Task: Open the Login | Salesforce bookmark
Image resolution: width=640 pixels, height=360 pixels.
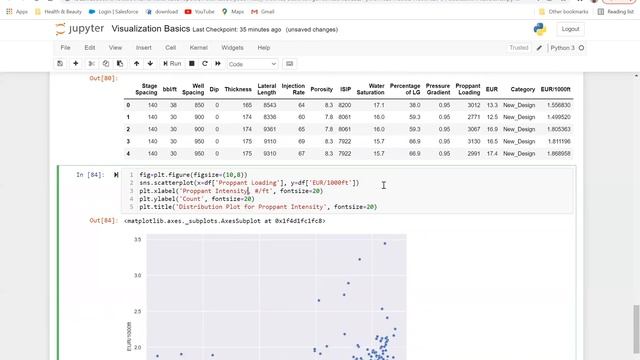Action: pos(113,12)
